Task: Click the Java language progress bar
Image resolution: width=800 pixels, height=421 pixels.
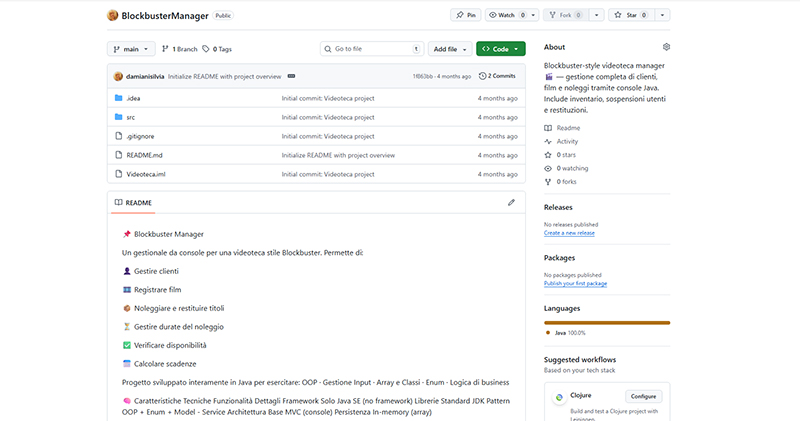Action: (607, 323)
